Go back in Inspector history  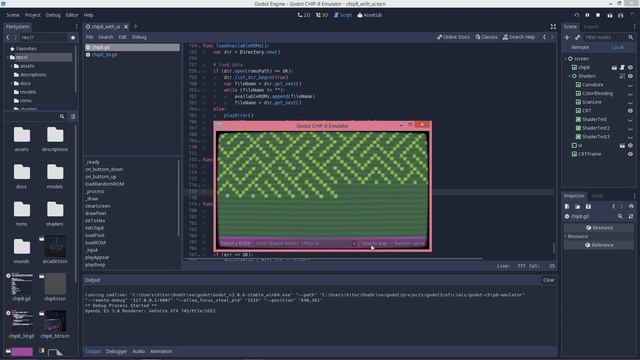pyautogui.click(x=613, y=207)
